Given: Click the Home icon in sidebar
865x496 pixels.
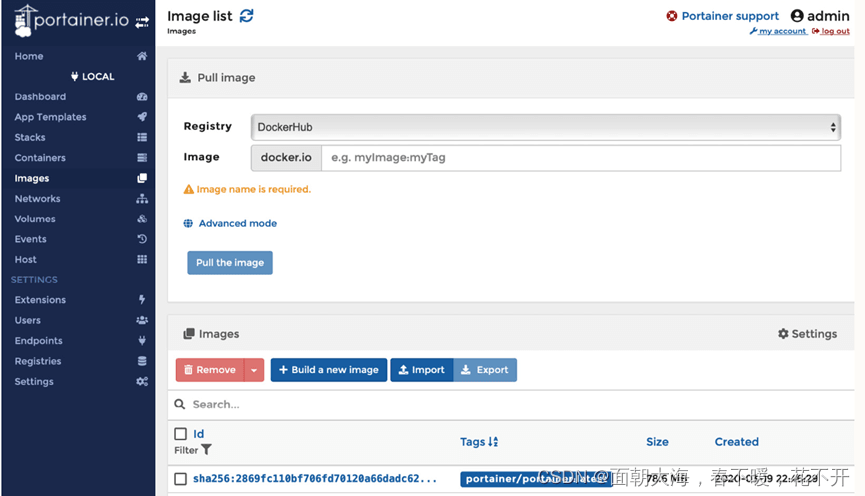Looking at the screenshot, I should pyautogui.click(x=142, y=57).
